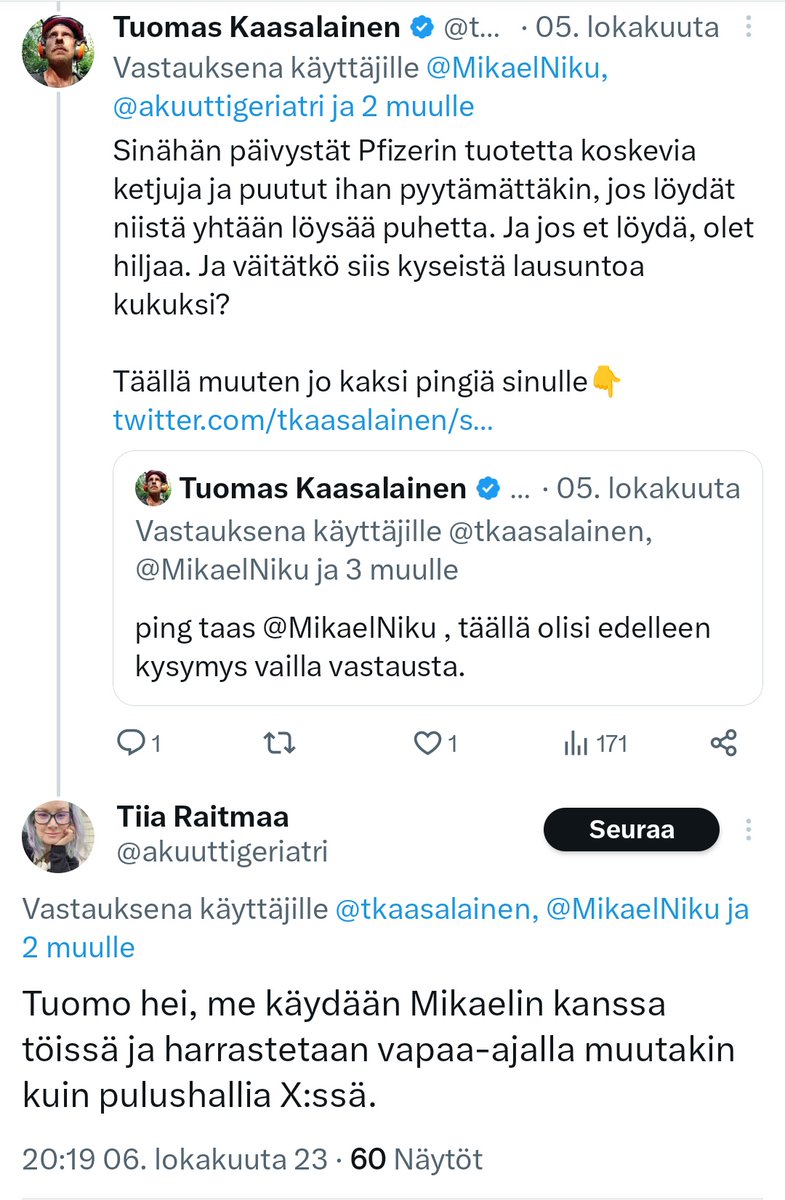785x1200 pixels.
Task: Open view statistics icon showing 171
Action: (576, 742)
